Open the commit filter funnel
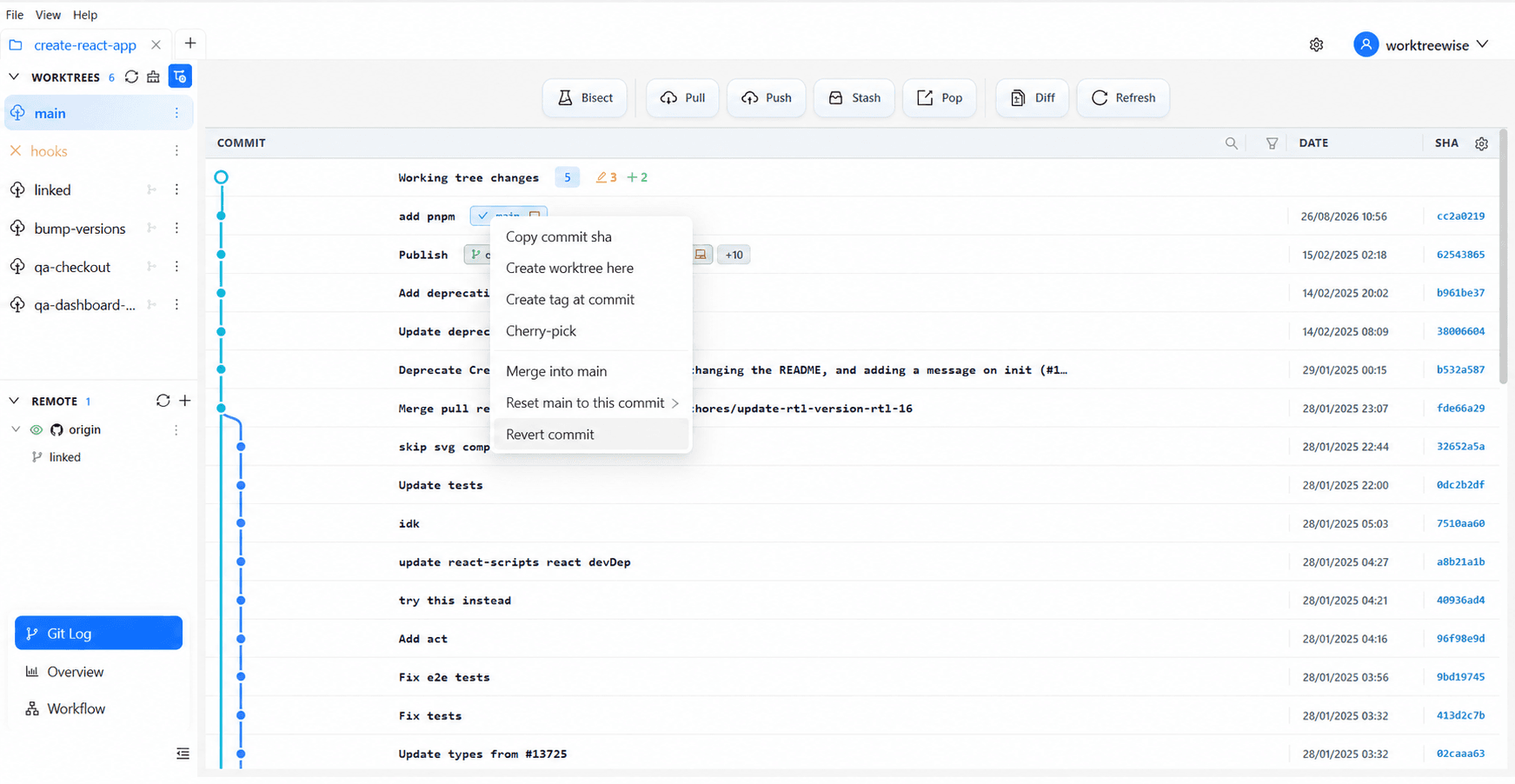This screenshot has height=784, width=1515. click(x=1272, y=143)
